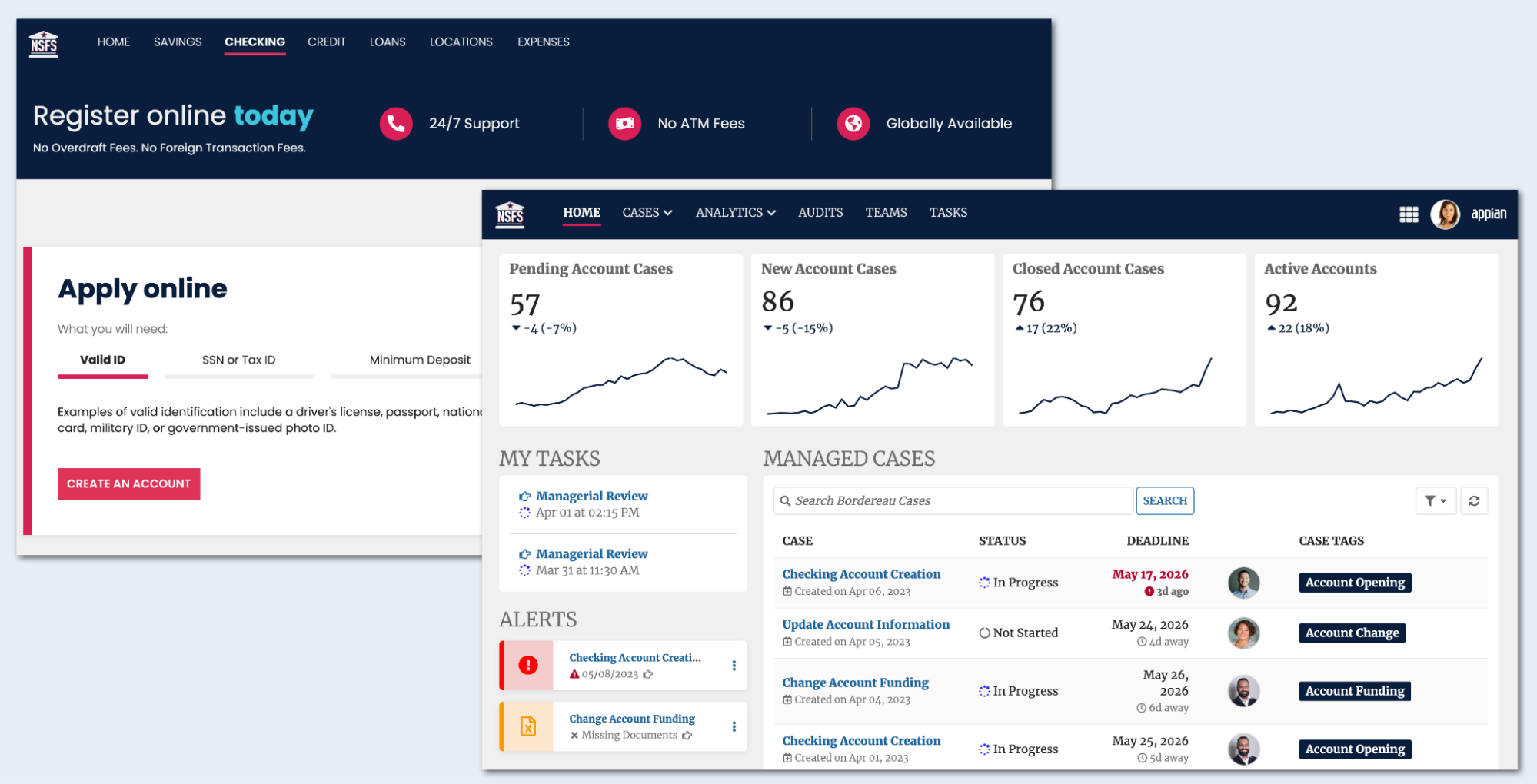Open TEAMS in the dashboard nav
Image resolution: width=1537 pixels, height=784 pixels.
(886, 213)
